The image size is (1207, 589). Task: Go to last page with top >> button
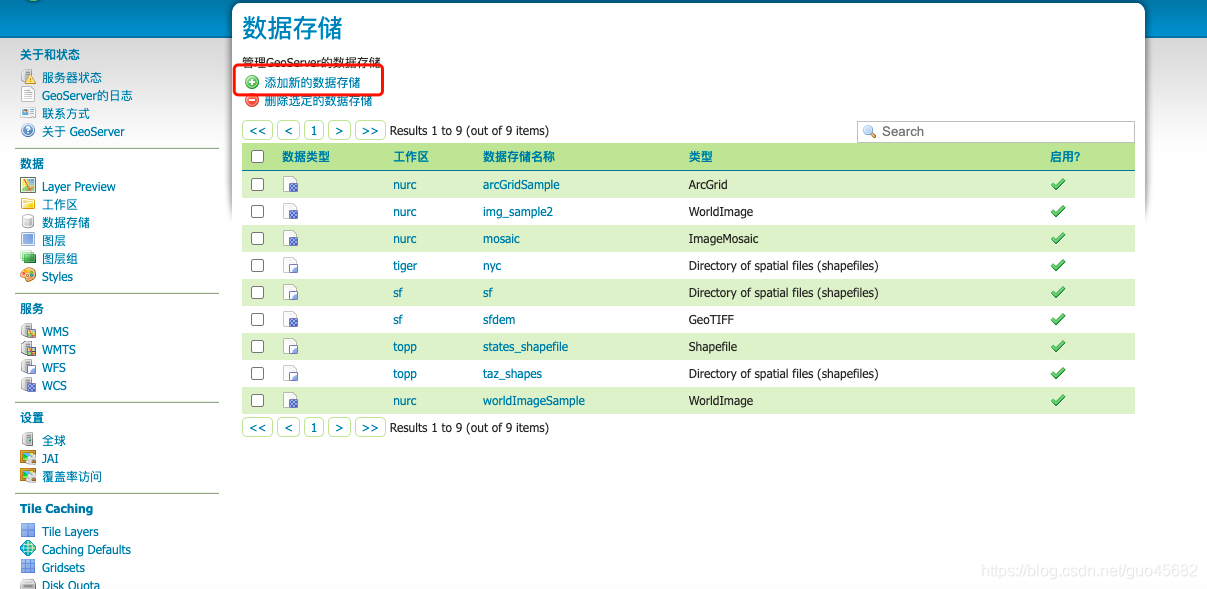[370, 131]
